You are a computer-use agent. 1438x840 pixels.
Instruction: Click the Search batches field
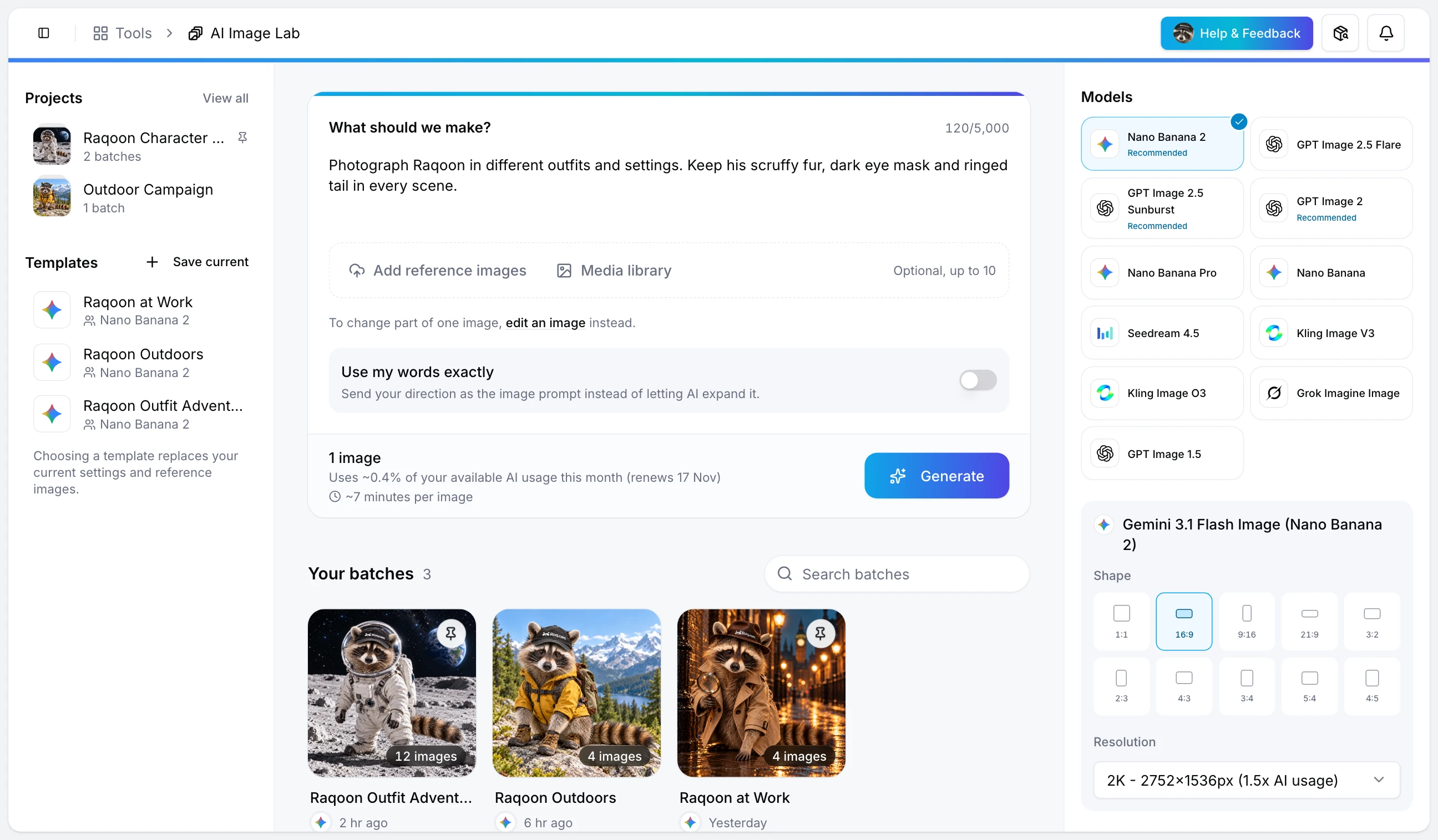tap(897, 574)
